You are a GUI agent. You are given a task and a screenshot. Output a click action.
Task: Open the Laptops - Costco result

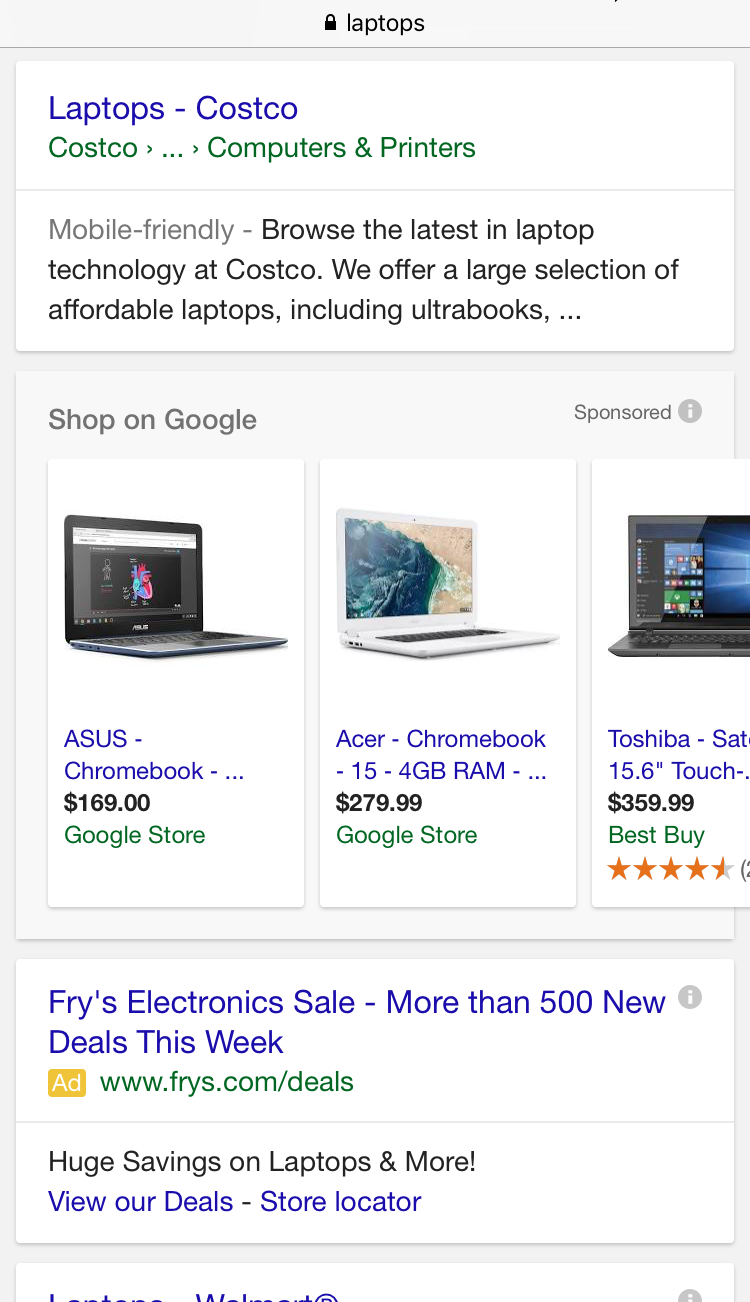172,108
